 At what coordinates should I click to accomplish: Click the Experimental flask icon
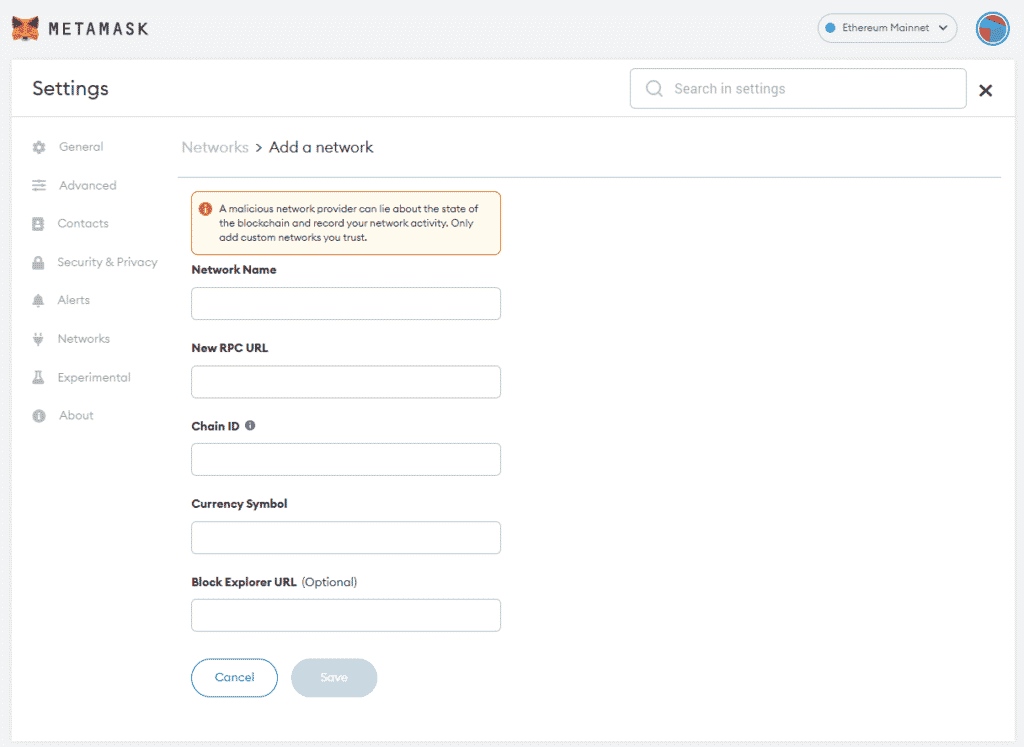click(x=38, y=377)
